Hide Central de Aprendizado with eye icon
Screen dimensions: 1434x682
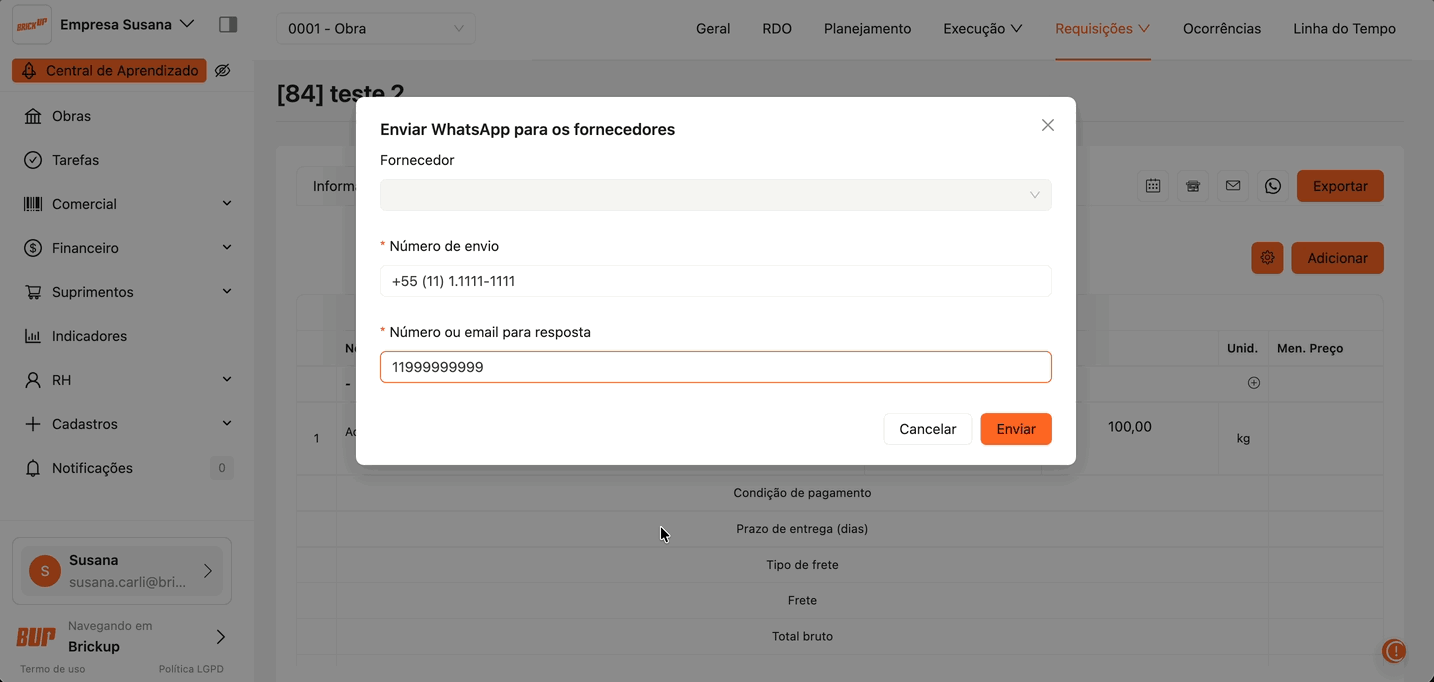click(223, 71)
